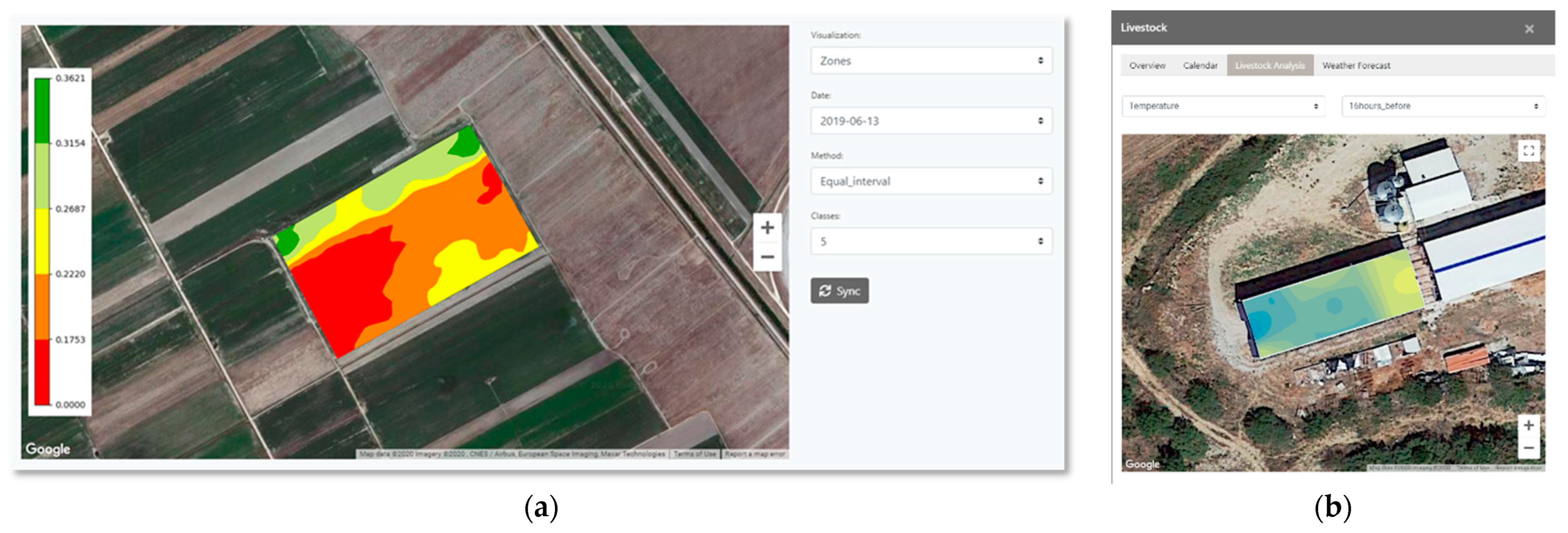
Task: Open the Date dropdown showing 2019-06-13
Action: tap(931, 121)
